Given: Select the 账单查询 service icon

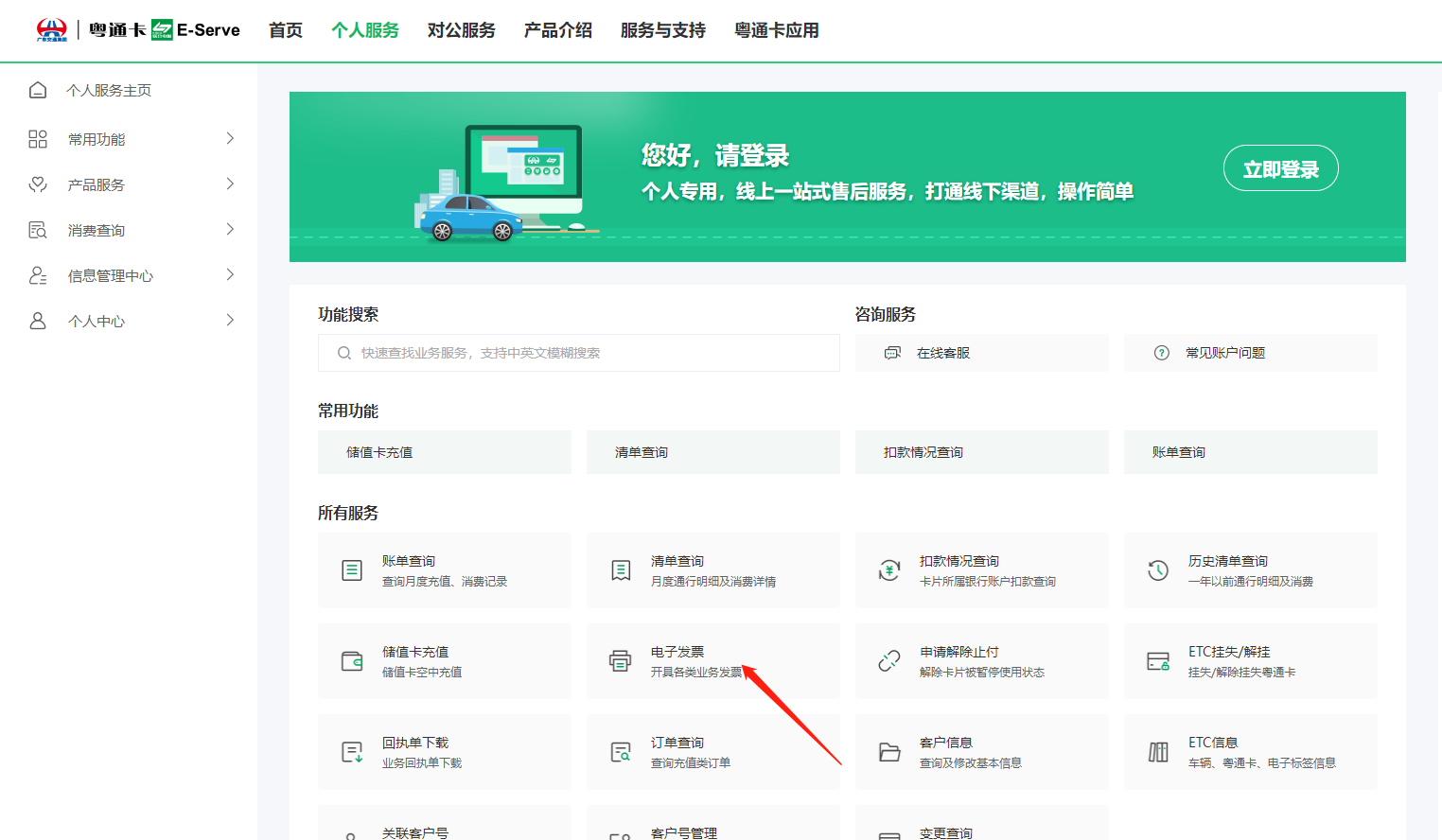Looking at the screenshot, I should [x=351, y=569].
